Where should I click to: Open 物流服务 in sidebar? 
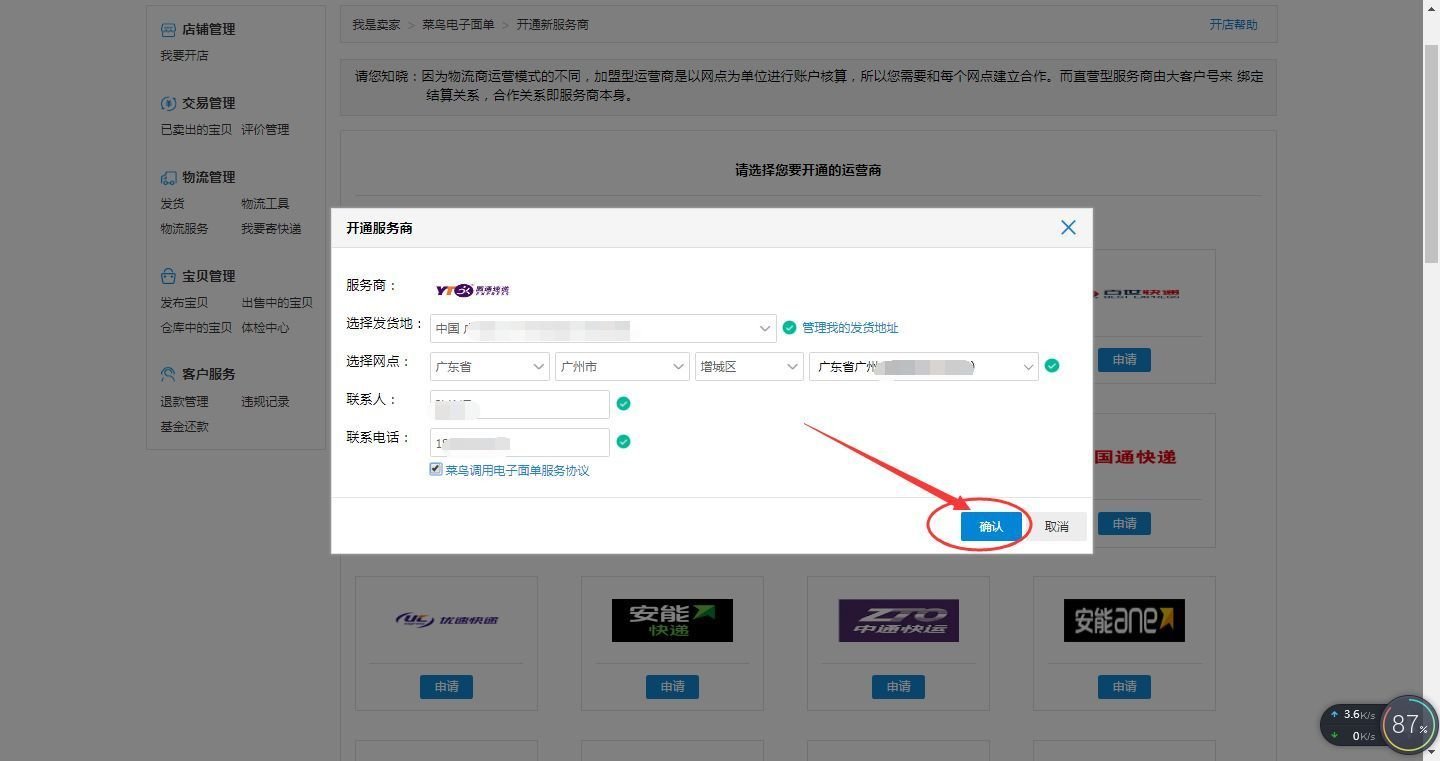184,229
